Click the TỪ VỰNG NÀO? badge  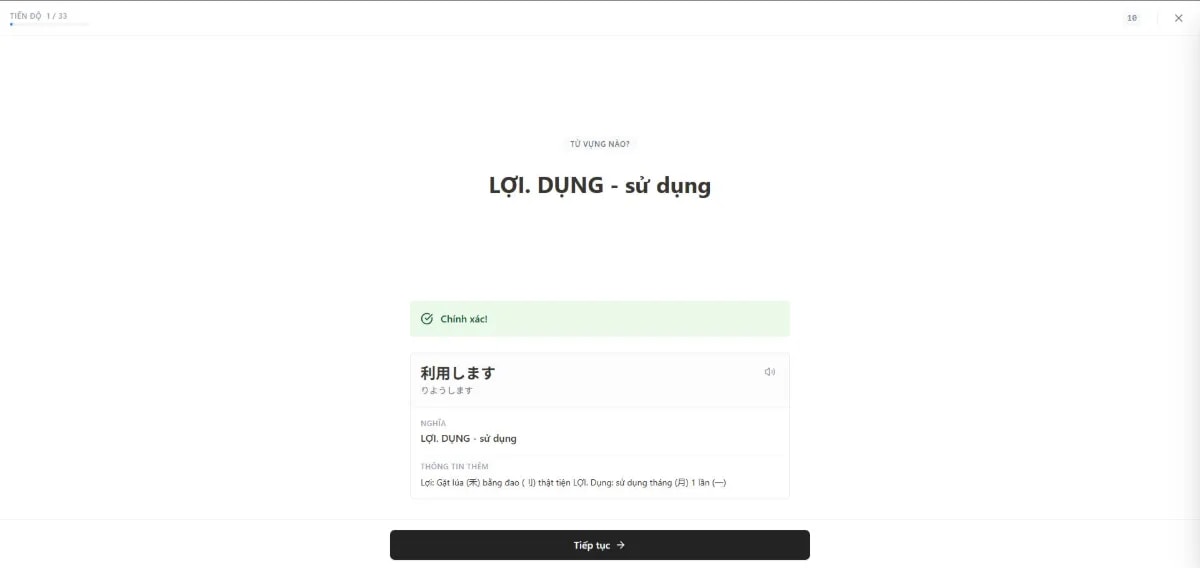point(600,144)
